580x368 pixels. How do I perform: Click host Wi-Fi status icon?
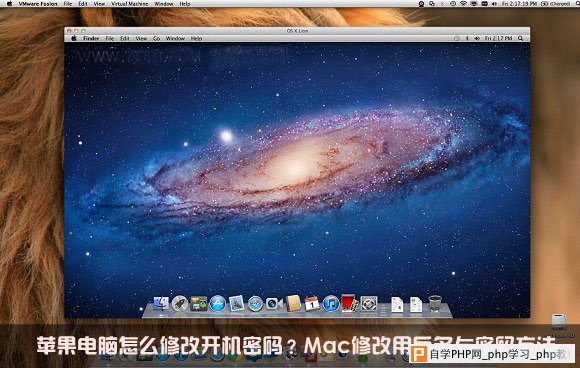(463, 4)
